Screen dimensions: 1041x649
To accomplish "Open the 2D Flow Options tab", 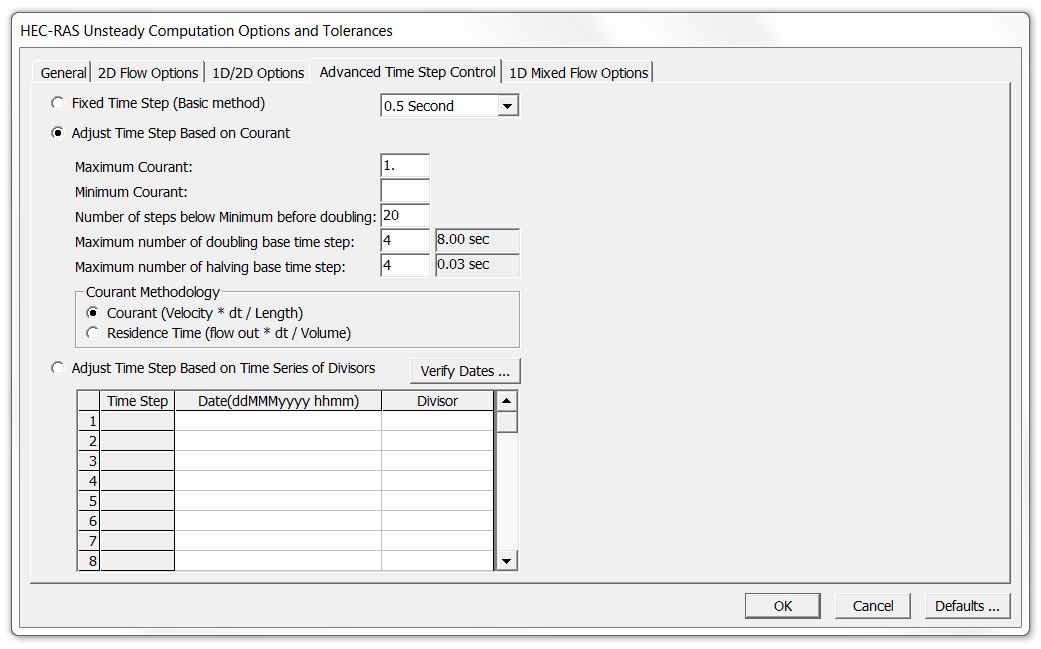I will click(x=147, y=72).
